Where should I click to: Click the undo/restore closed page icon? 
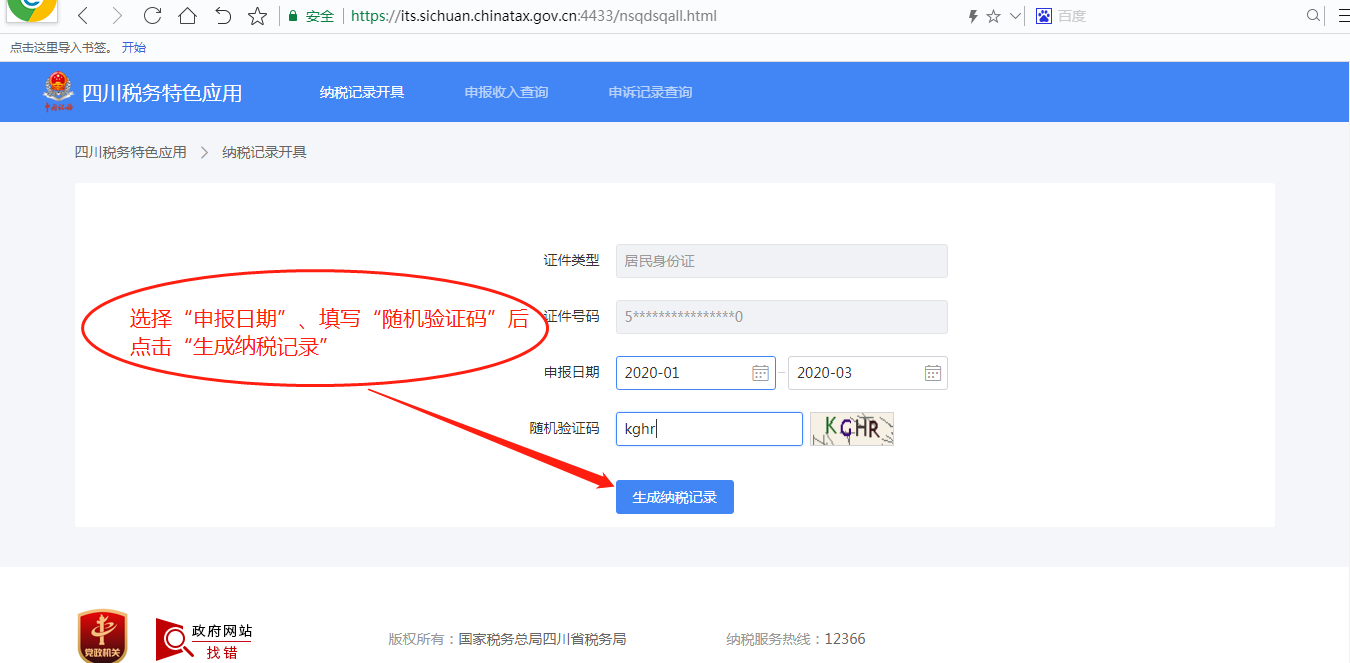[223, 16]
